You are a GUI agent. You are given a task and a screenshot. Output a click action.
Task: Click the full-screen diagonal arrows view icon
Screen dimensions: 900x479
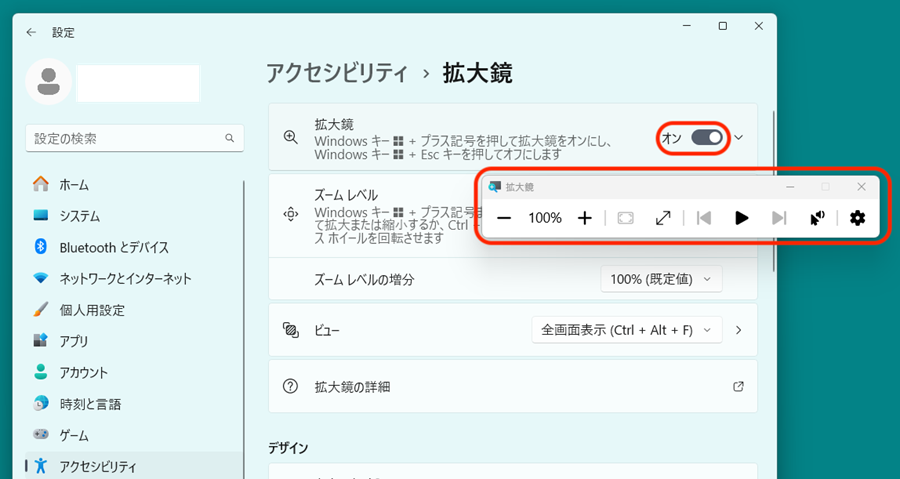pos(663,218)
